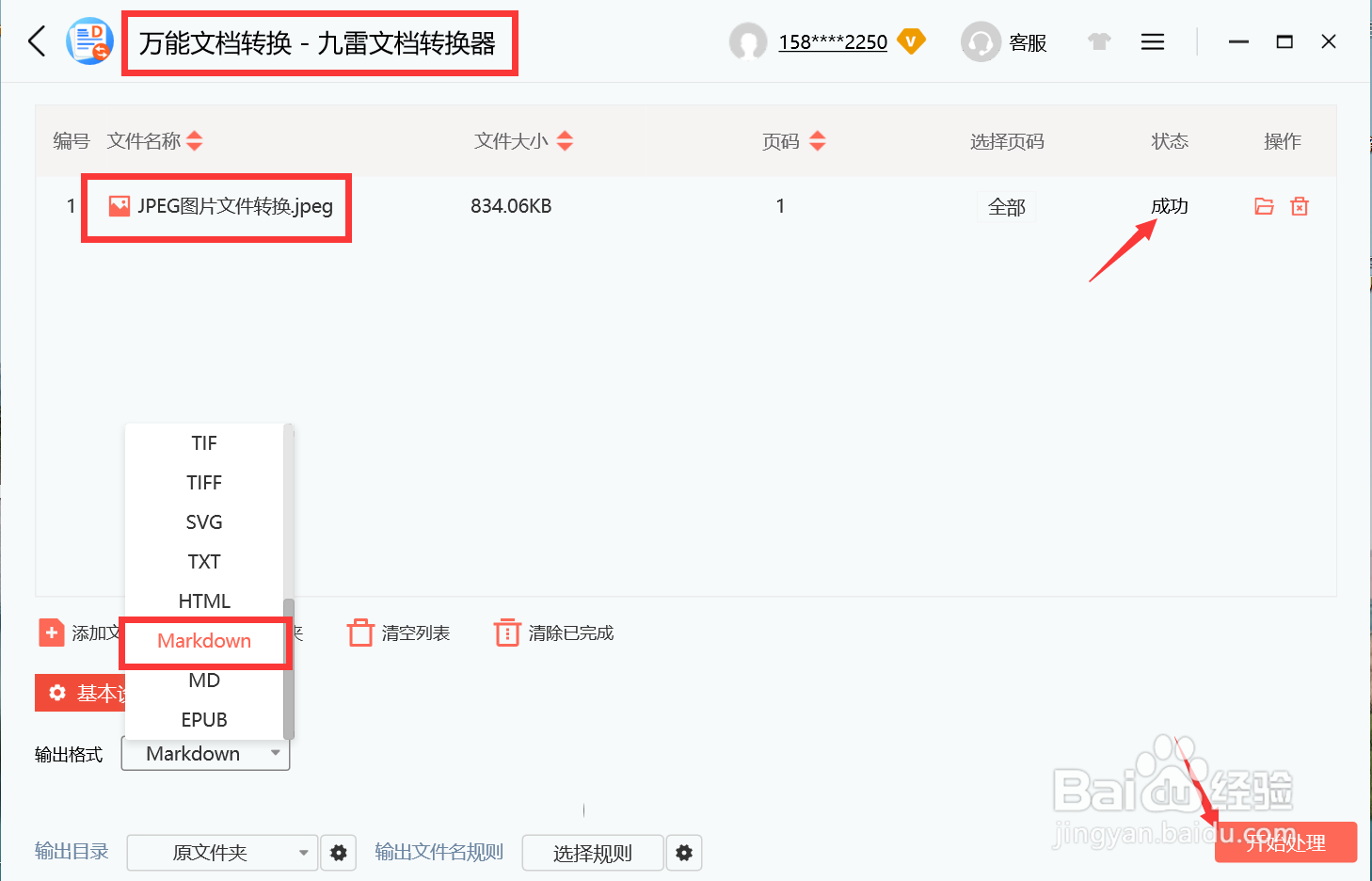Image resolution: width=1372 pixels, height=881 pixels.
Task: Open output folder for the file
Action: pos(1264,206)
